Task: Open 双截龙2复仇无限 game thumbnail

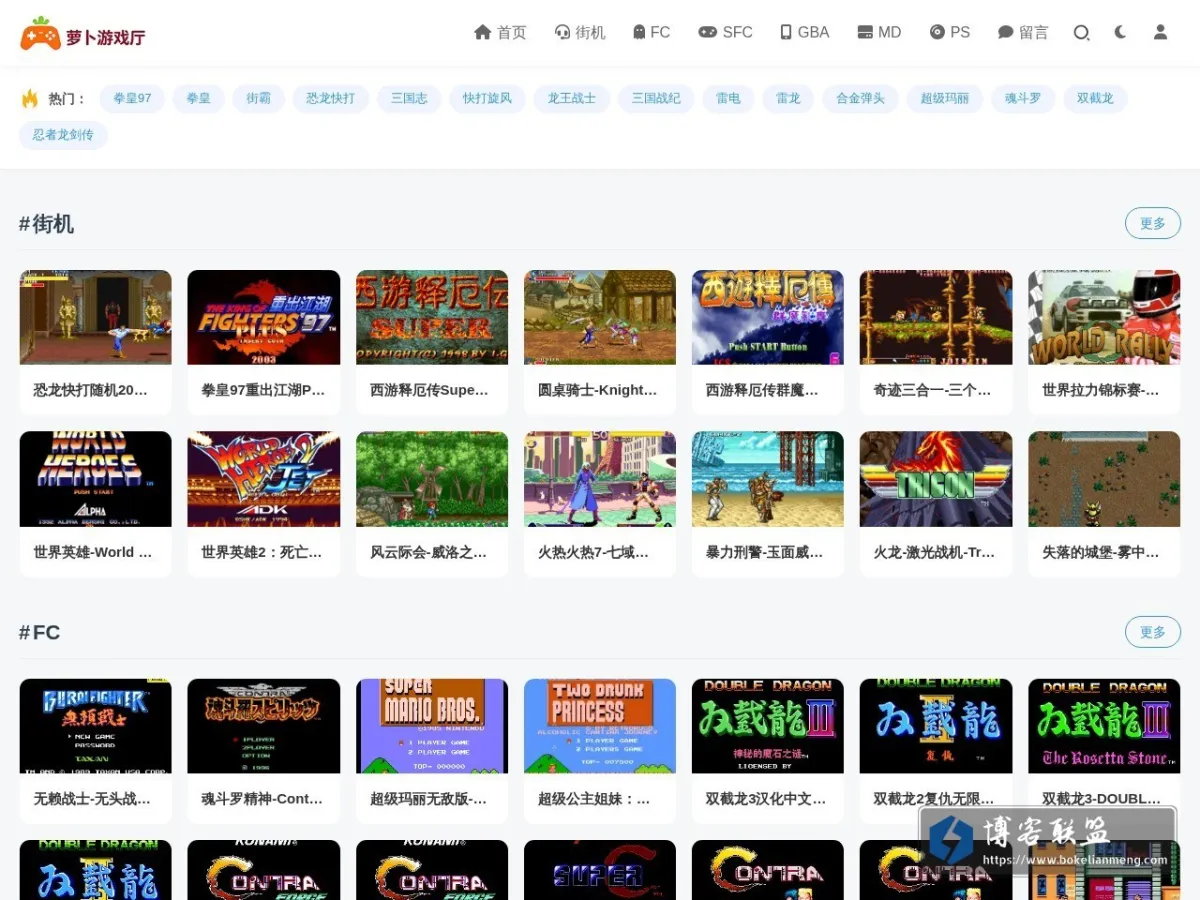Action: tap(936, 726)
